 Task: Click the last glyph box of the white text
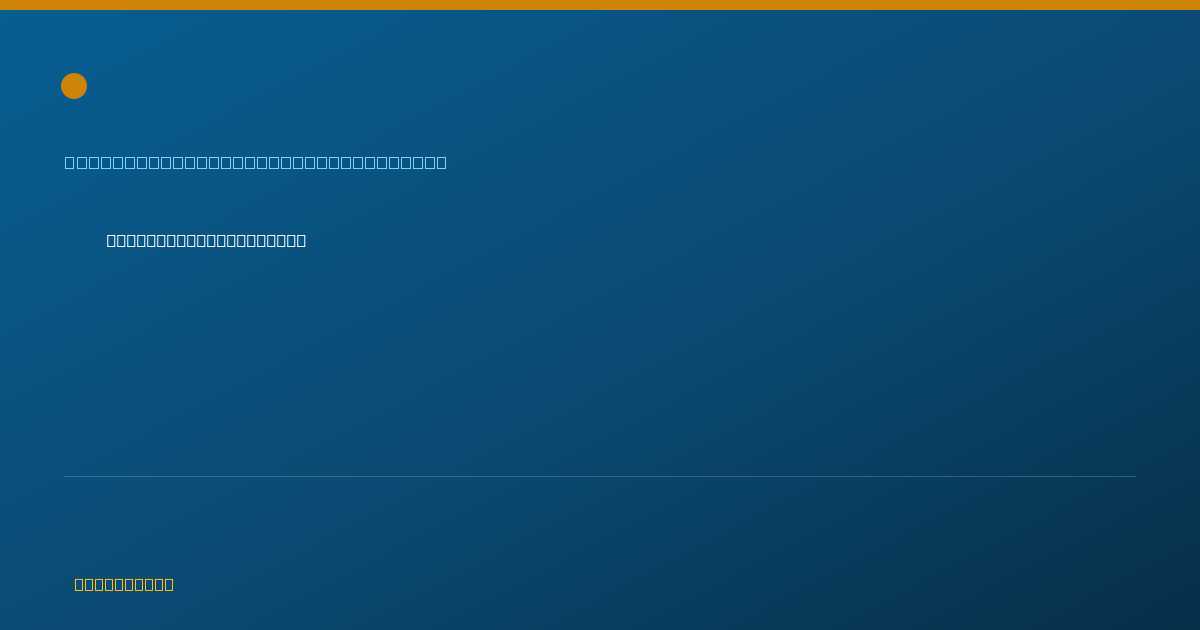(x=300, y=240)
